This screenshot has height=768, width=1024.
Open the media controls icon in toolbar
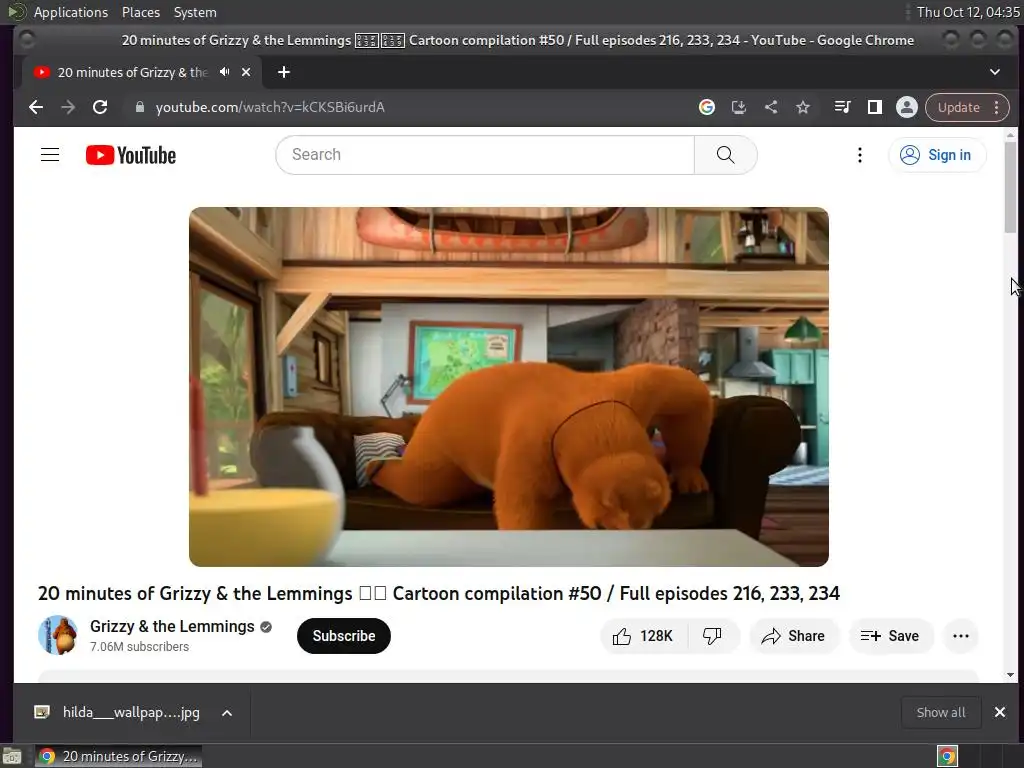click(842, 107)
